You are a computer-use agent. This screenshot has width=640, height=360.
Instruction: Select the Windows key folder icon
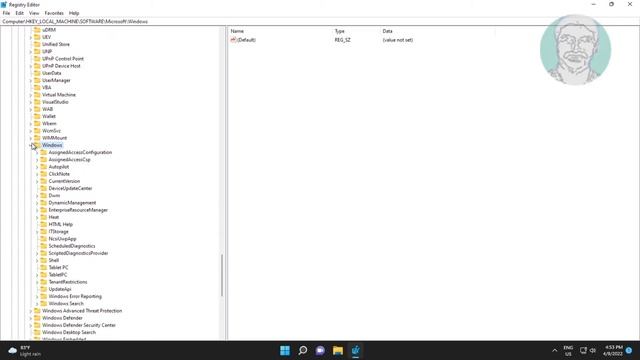pos(37,145)
